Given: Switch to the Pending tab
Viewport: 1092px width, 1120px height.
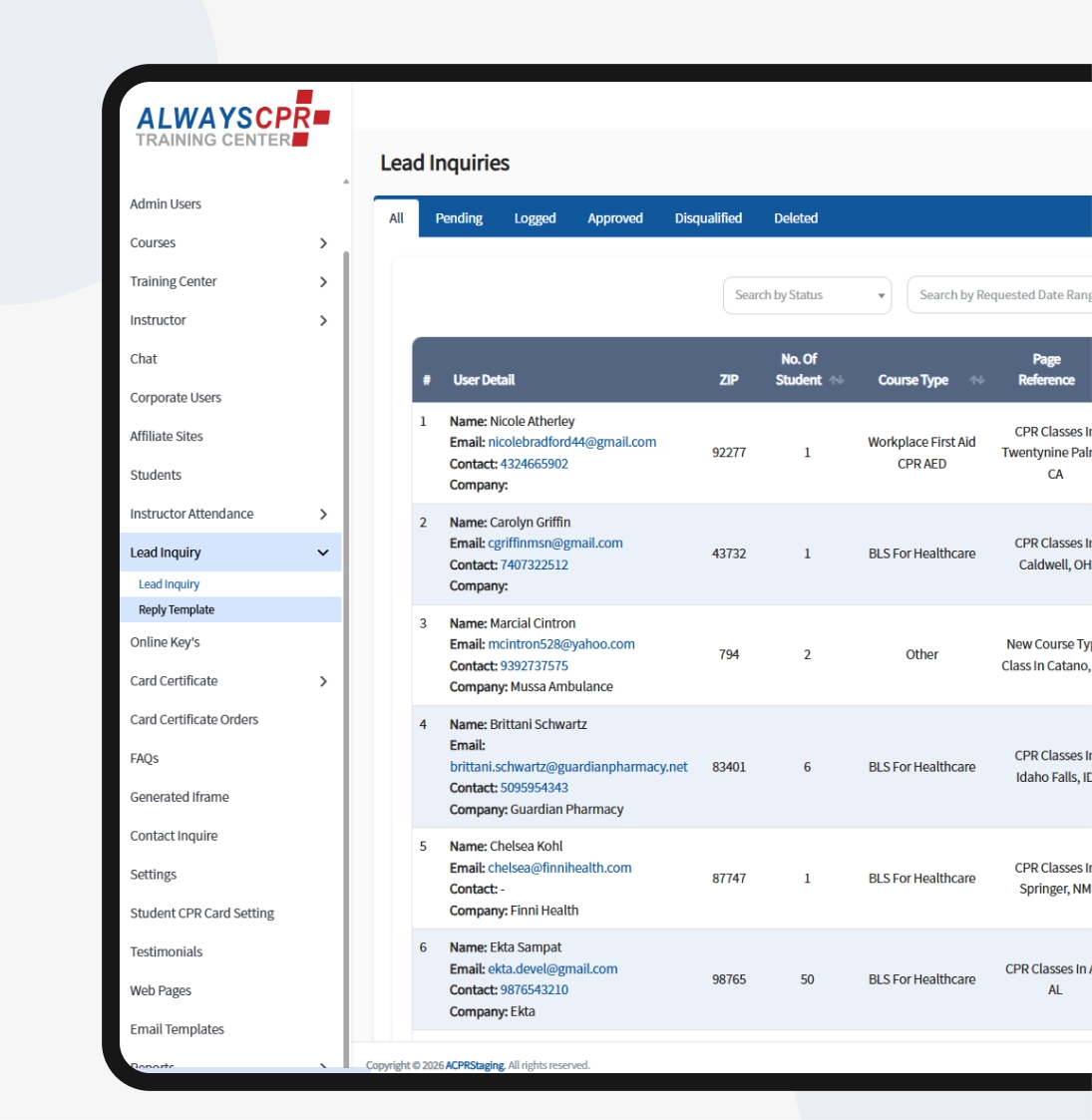Looking at the screenshot, I should pyautogui.click(x=459, y=217).
